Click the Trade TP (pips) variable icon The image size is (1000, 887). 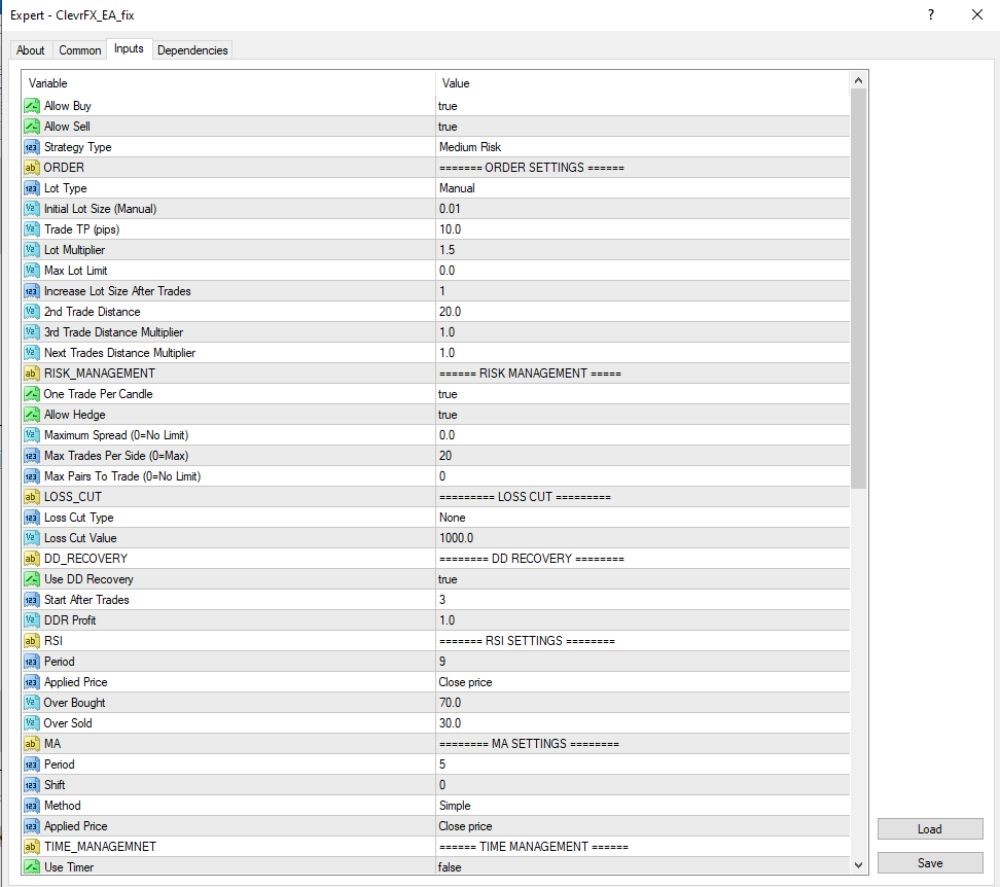[x=31, y=230]
